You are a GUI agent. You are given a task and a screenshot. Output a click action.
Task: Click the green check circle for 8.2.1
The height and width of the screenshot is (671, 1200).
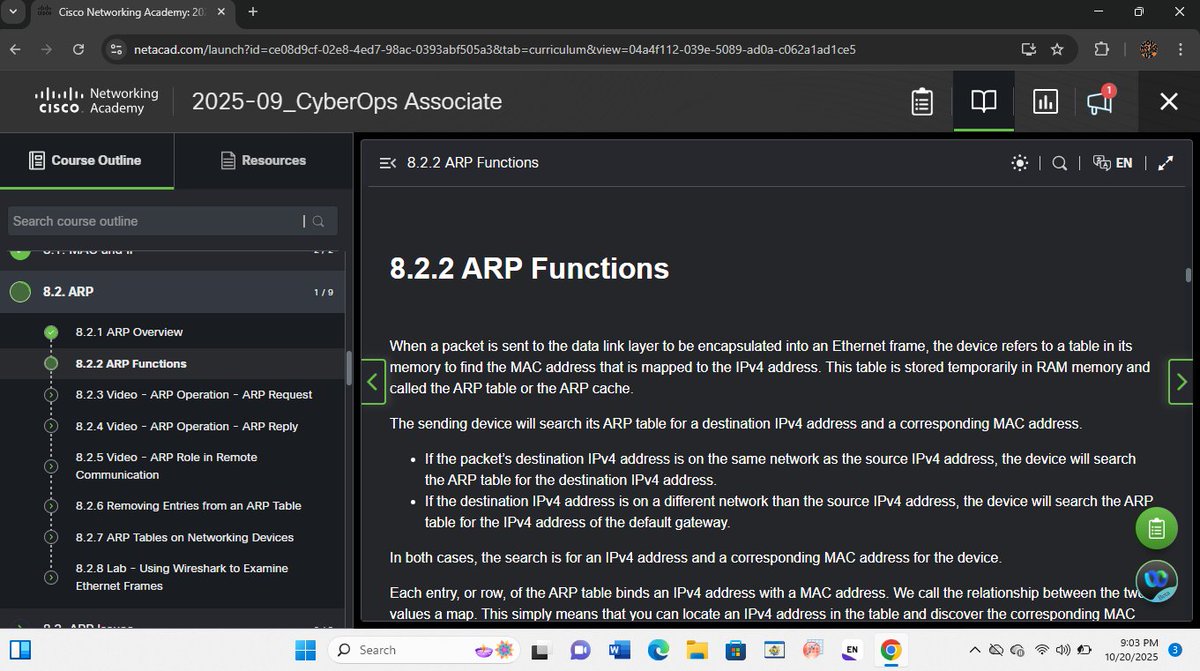point(51,332)
